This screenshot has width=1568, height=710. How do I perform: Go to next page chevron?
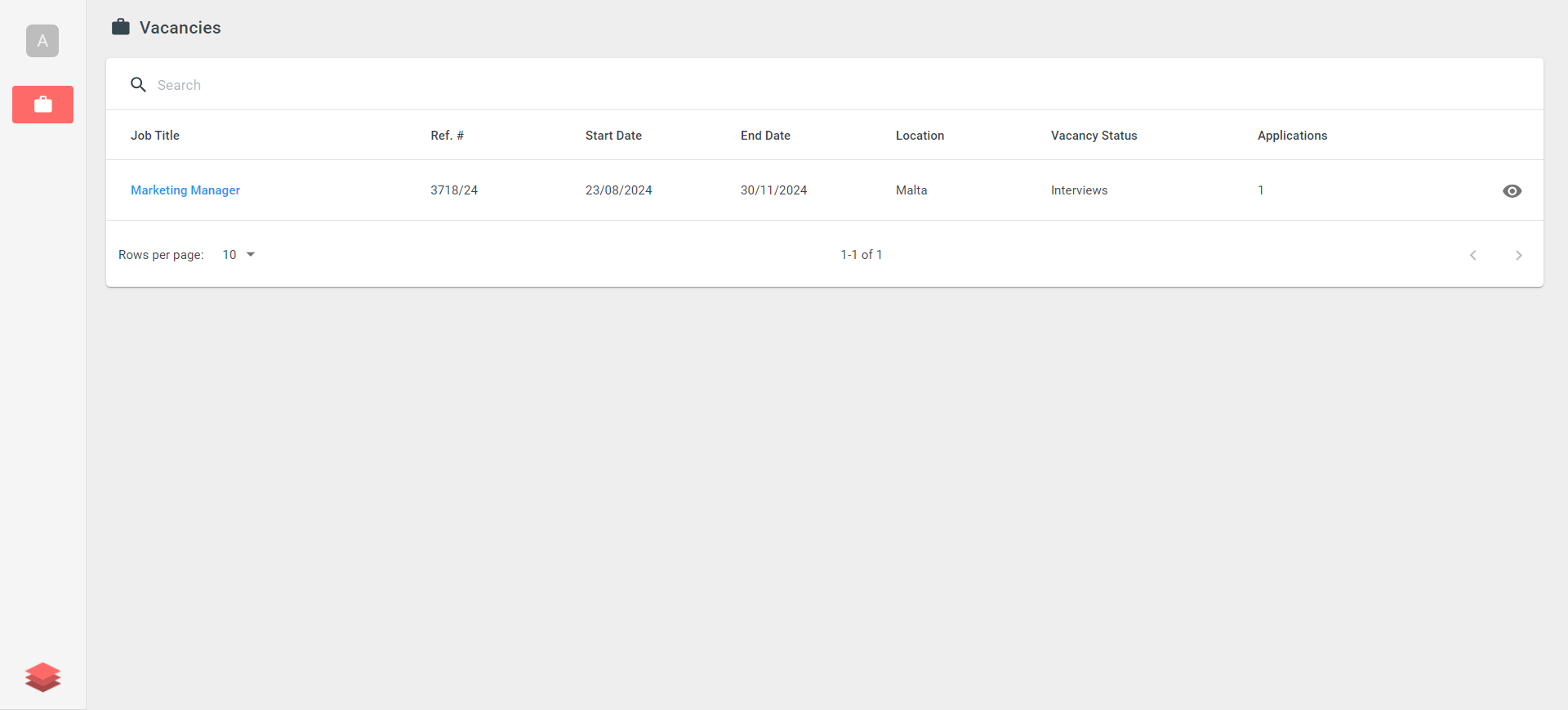pyautogui.click(x=1519, y=255)
